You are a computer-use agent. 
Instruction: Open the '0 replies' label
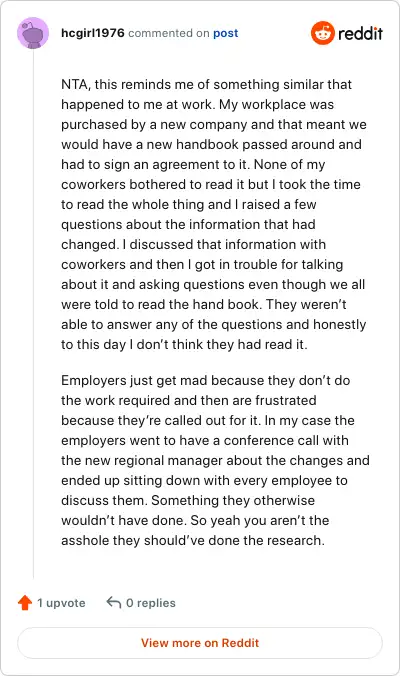coord(151,603)
